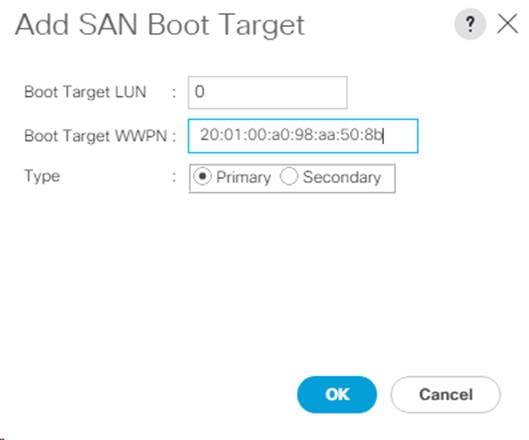The width and height of the screenshot is (529, 440).
Task: Focus the Boot Target WWPN input box
Action: (303, 136)
